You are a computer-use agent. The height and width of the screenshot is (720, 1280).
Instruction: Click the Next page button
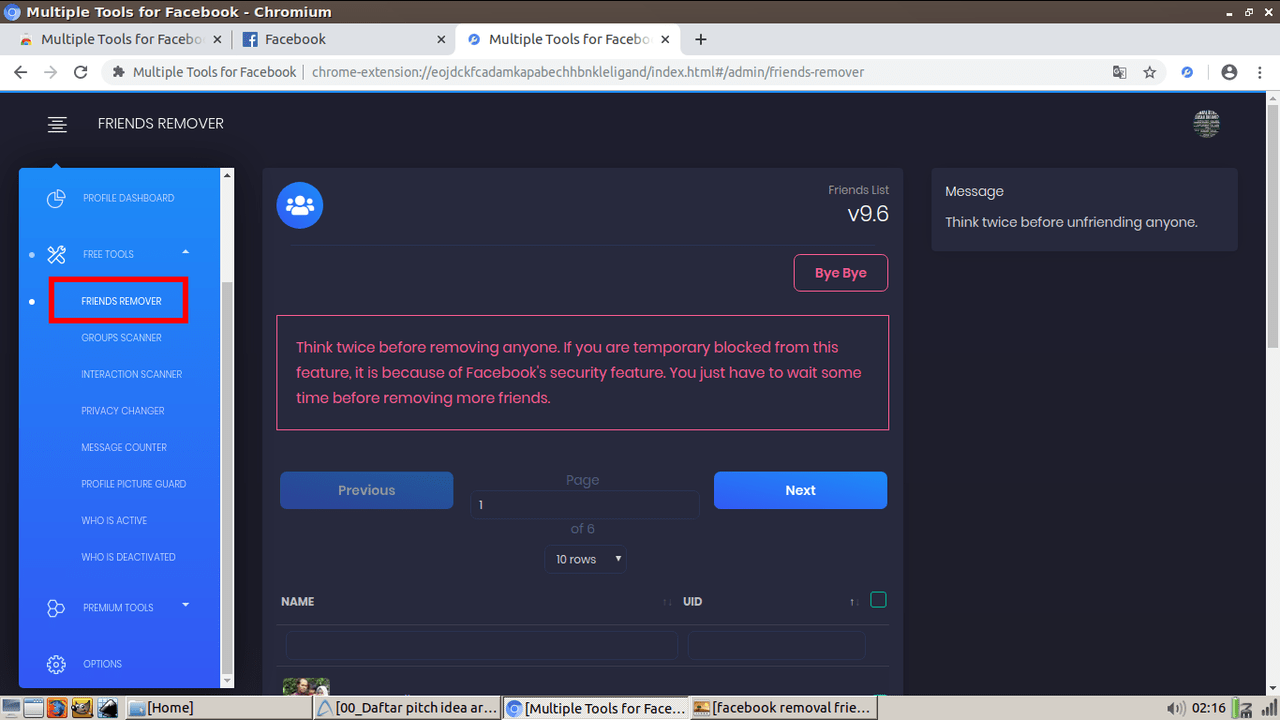coord(800,490)
